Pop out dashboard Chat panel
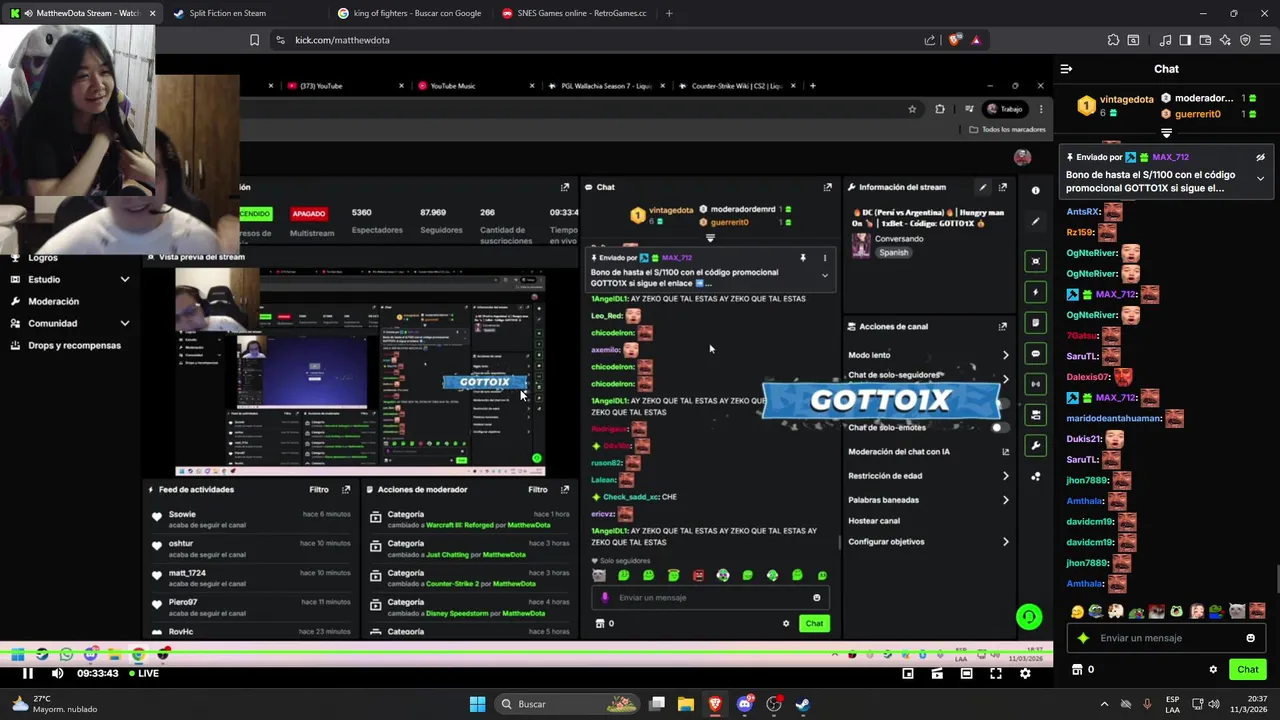 828,187
